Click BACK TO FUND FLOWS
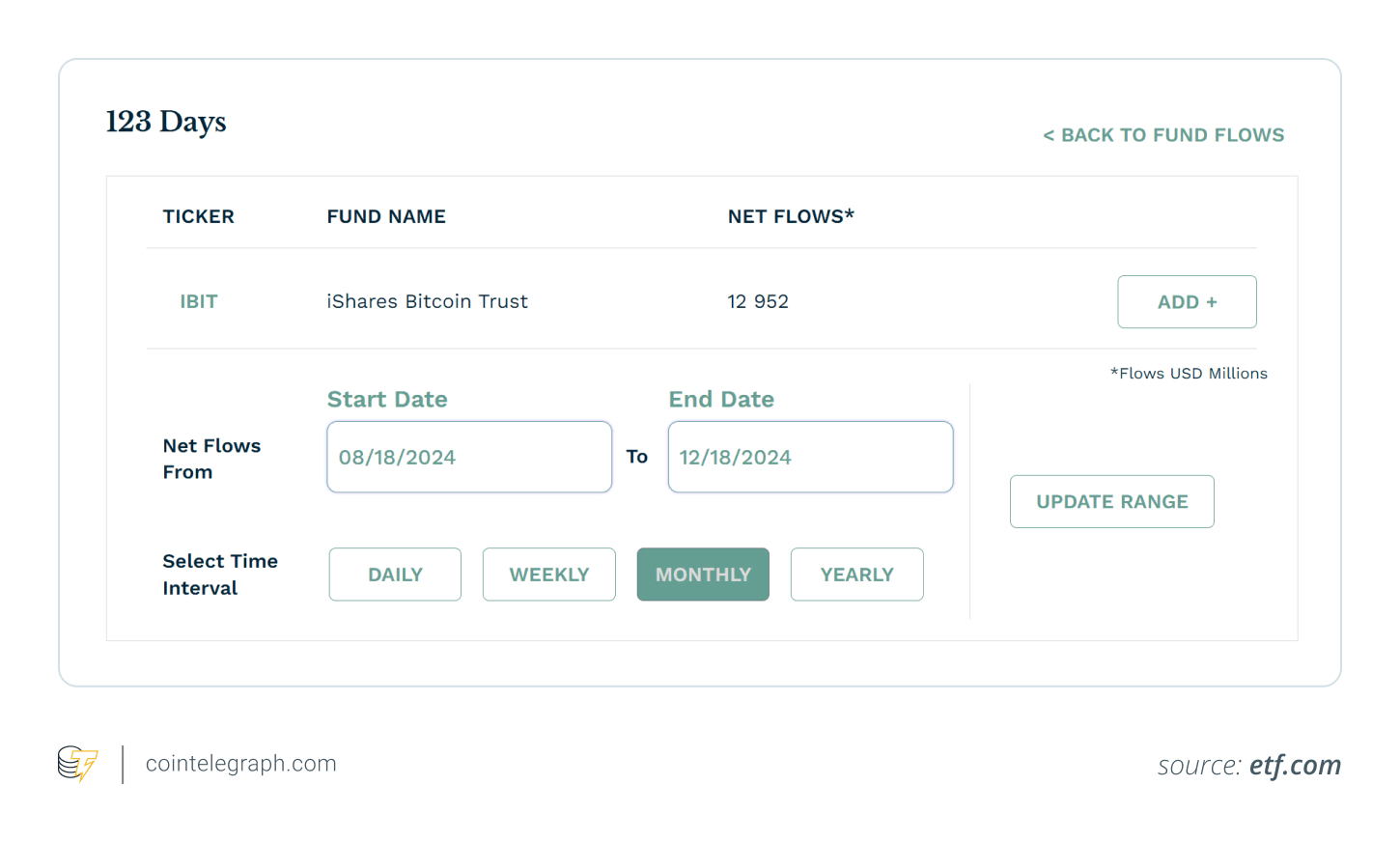The width and height of the screenshot is (1400, 842). tap(1172, 135)
